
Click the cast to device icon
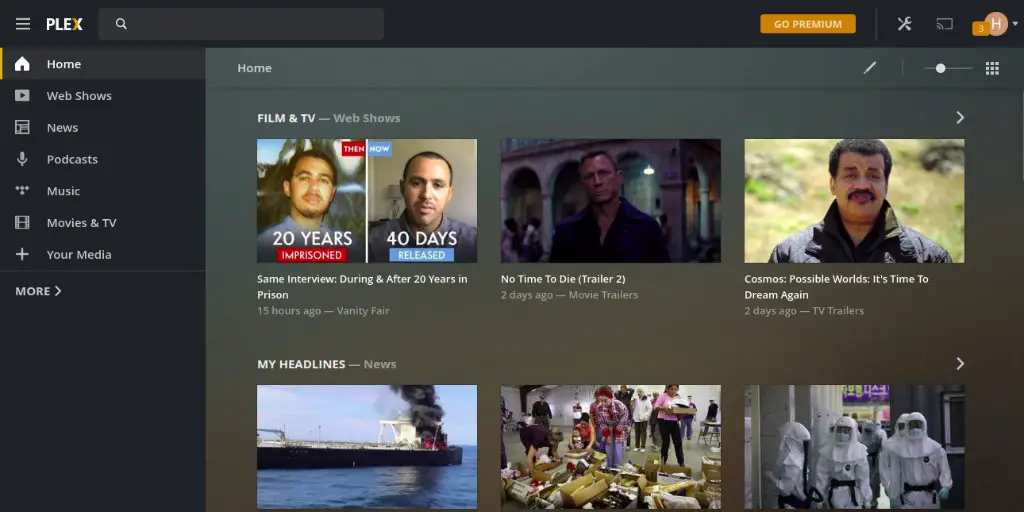944,24
